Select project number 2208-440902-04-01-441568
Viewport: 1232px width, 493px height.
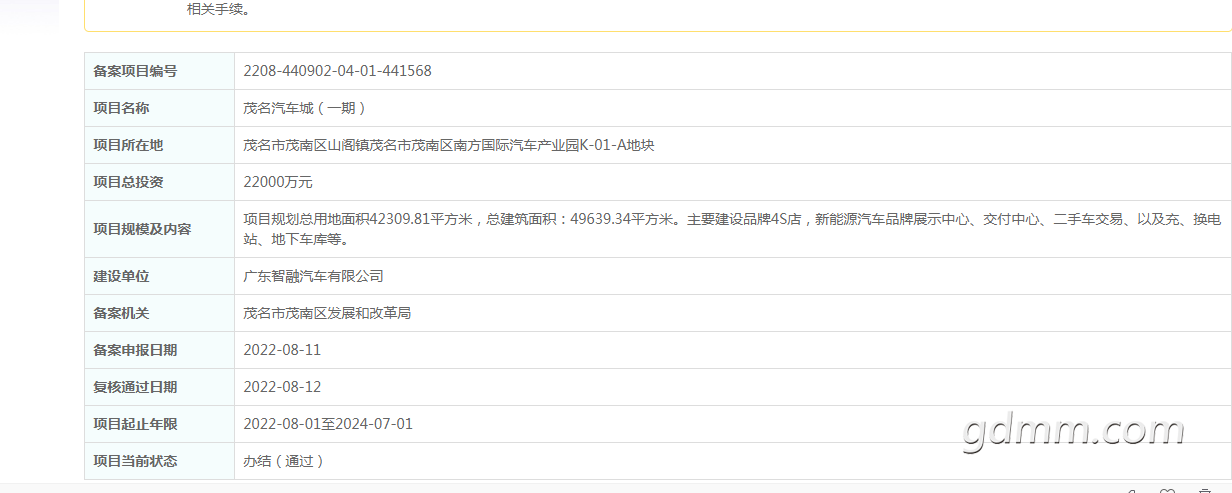tap(337, 71)
